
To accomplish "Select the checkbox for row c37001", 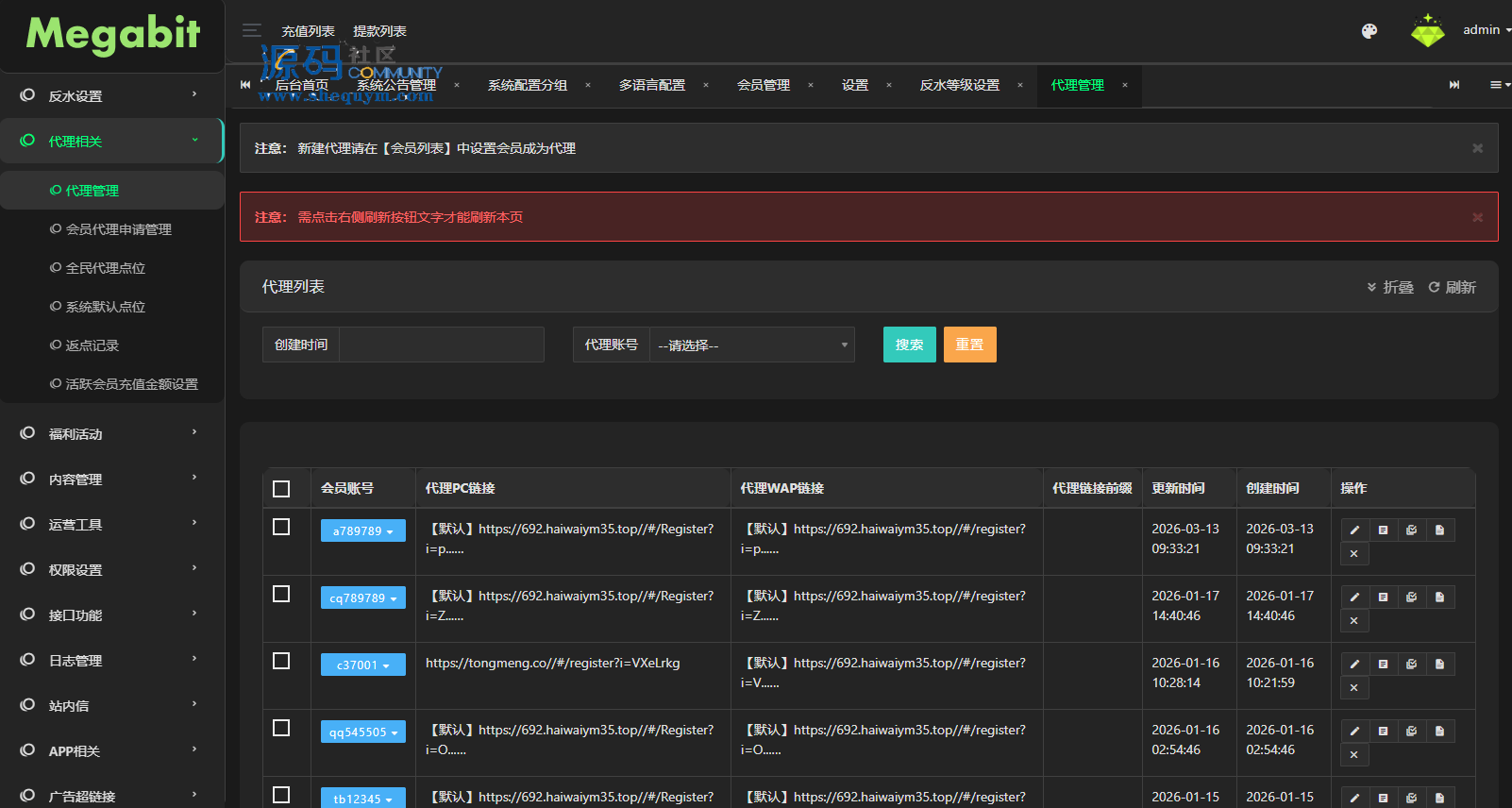I will (281, 661).
